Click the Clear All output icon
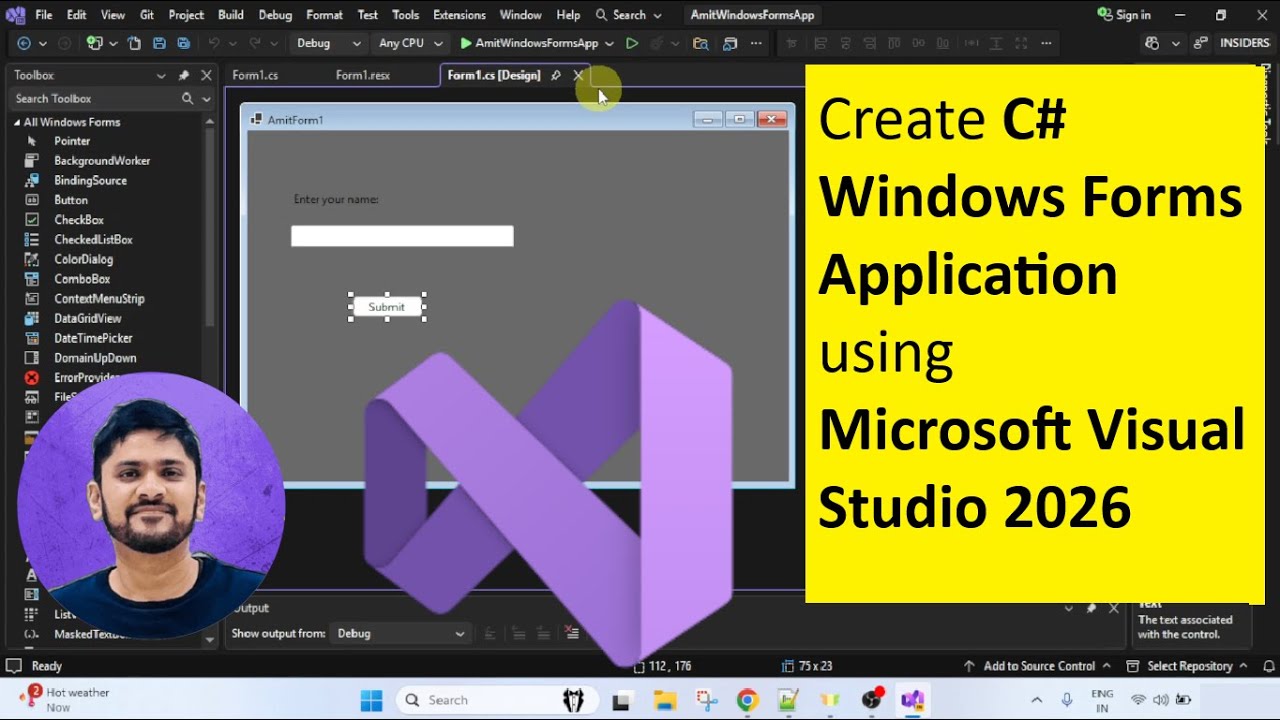The image size is (1280, 720). [x=571, y=633]
